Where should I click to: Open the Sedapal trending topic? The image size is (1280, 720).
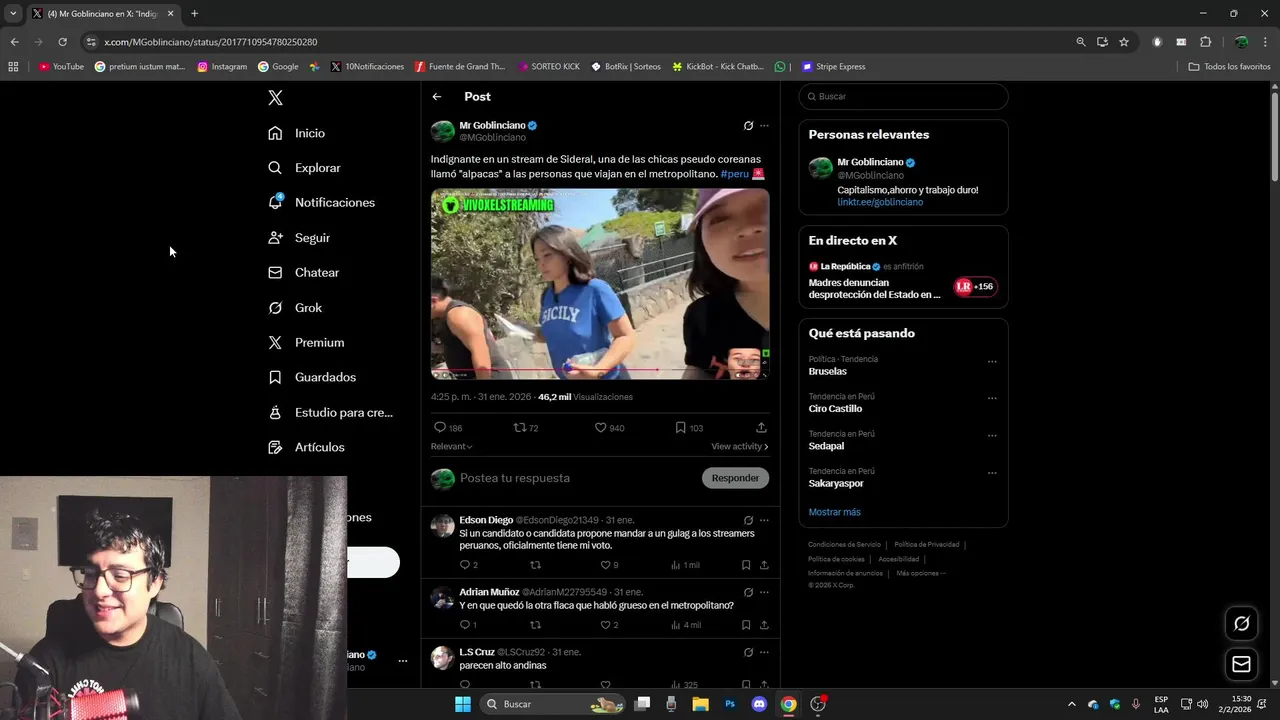point(826,446)
